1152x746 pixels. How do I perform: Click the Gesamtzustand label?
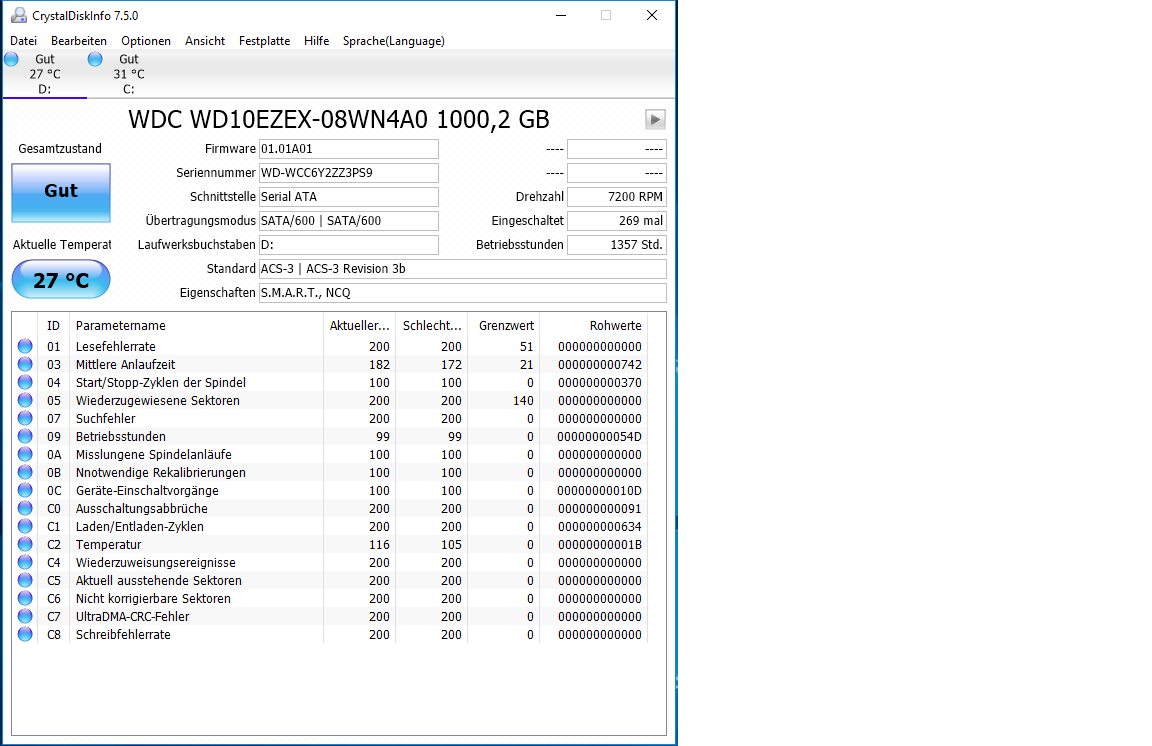pyautogui.click(x=60, y=148)
